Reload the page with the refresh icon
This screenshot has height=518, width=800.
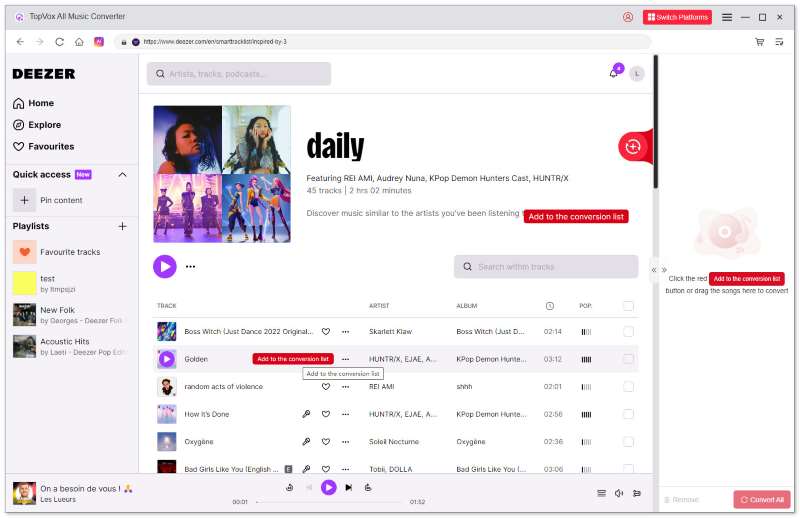click(x=59, y=42)
